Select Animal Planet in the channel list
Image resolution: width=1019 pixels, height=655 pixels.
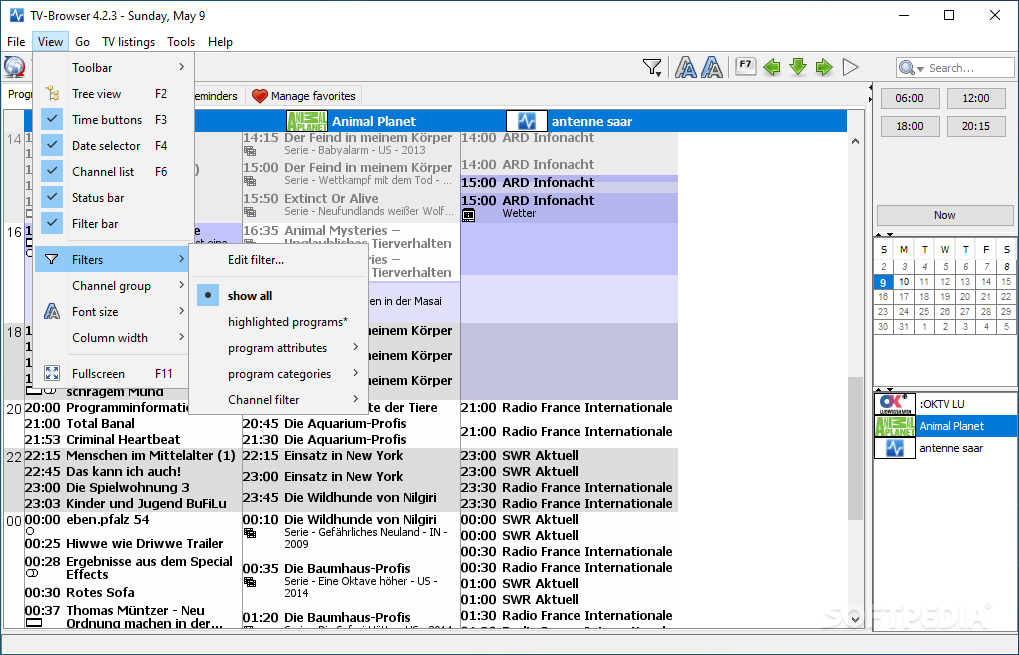(946, 426)
